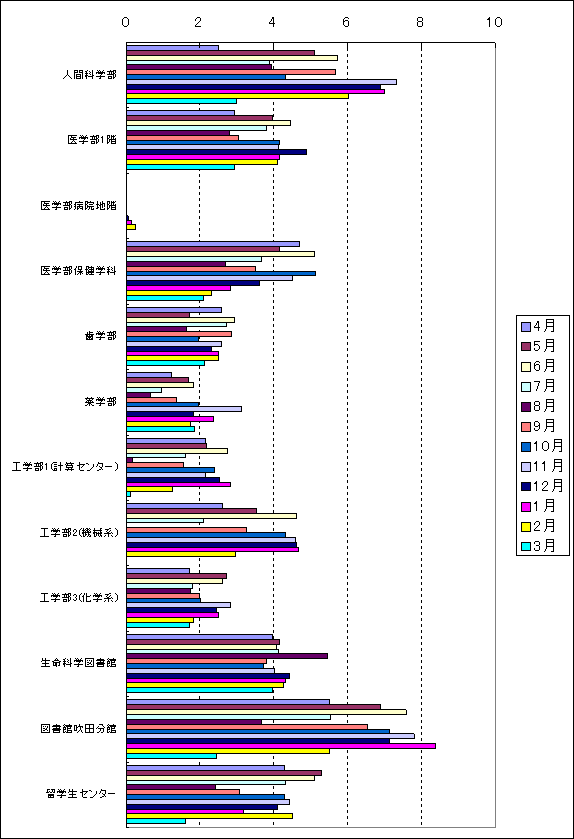The width and height of the screenshot is (574, 839).
Task: Select the 2月 yellow legend swatch
Action: (x=526, y=527)
